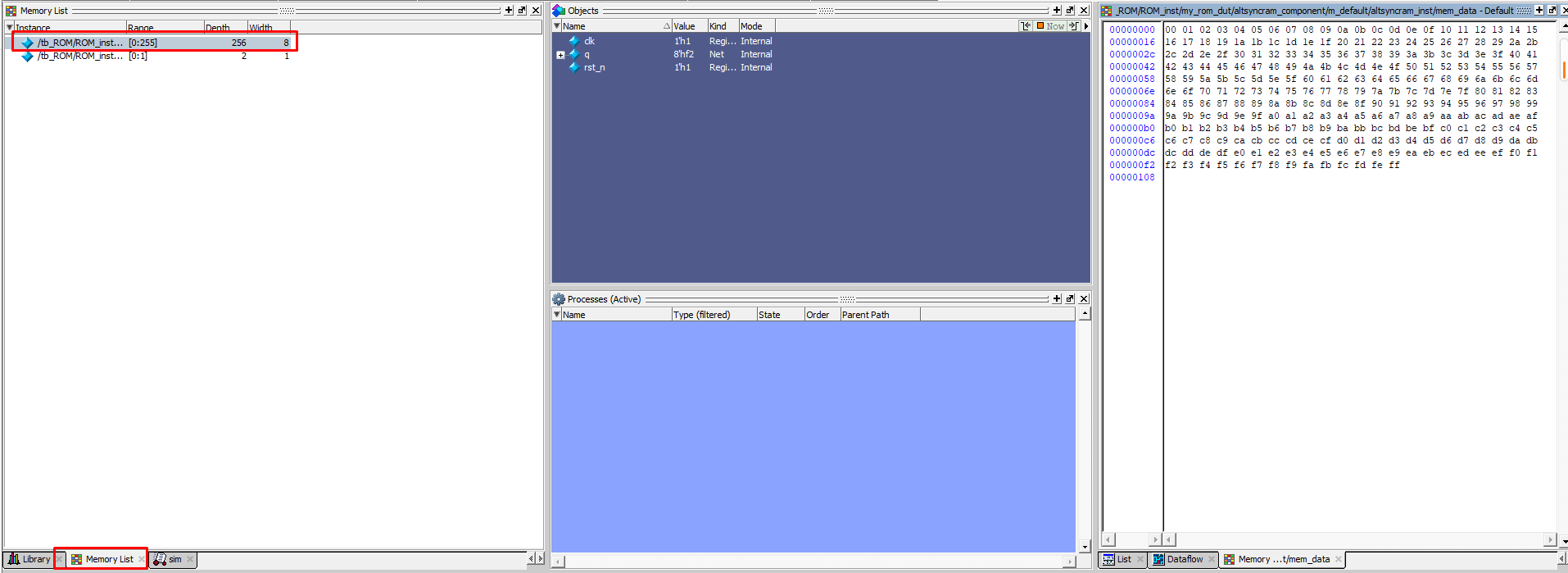Image resolution: width=1568 pixels, height=573 pixels.
Task: Click the Now time indicator in Objects
Action: pyautogui.click(x=1050, y=26)
